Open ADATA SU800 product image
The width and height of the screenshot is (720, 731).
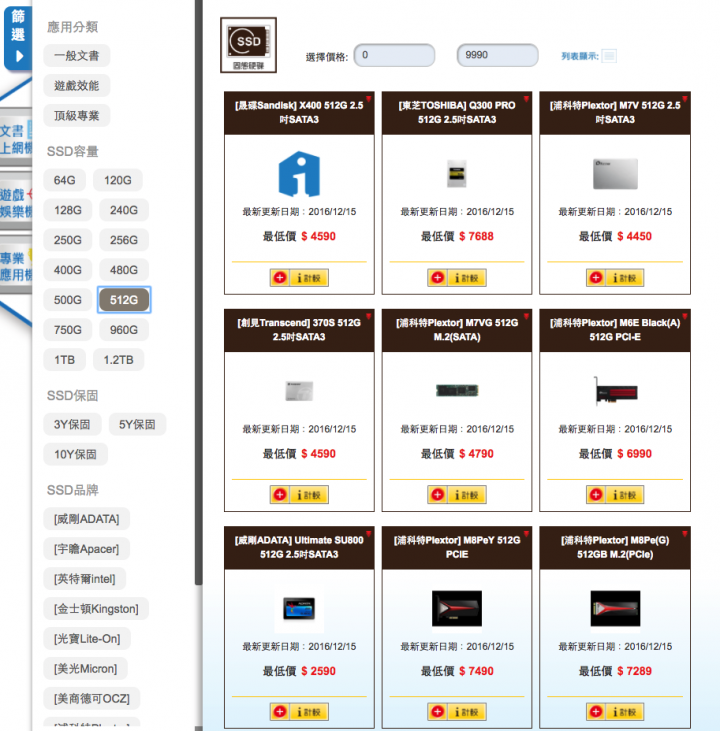(x=299, y=608)
